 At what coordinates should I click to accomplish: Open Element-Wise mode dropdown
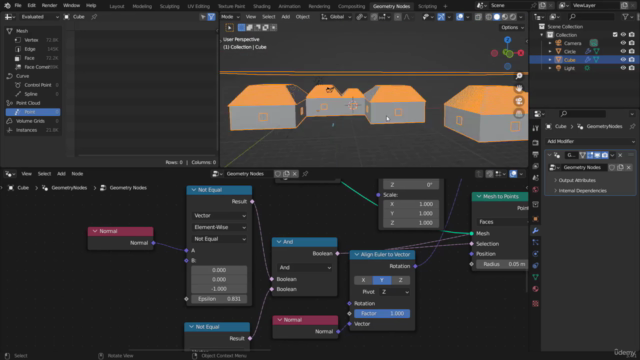(219, 227)
